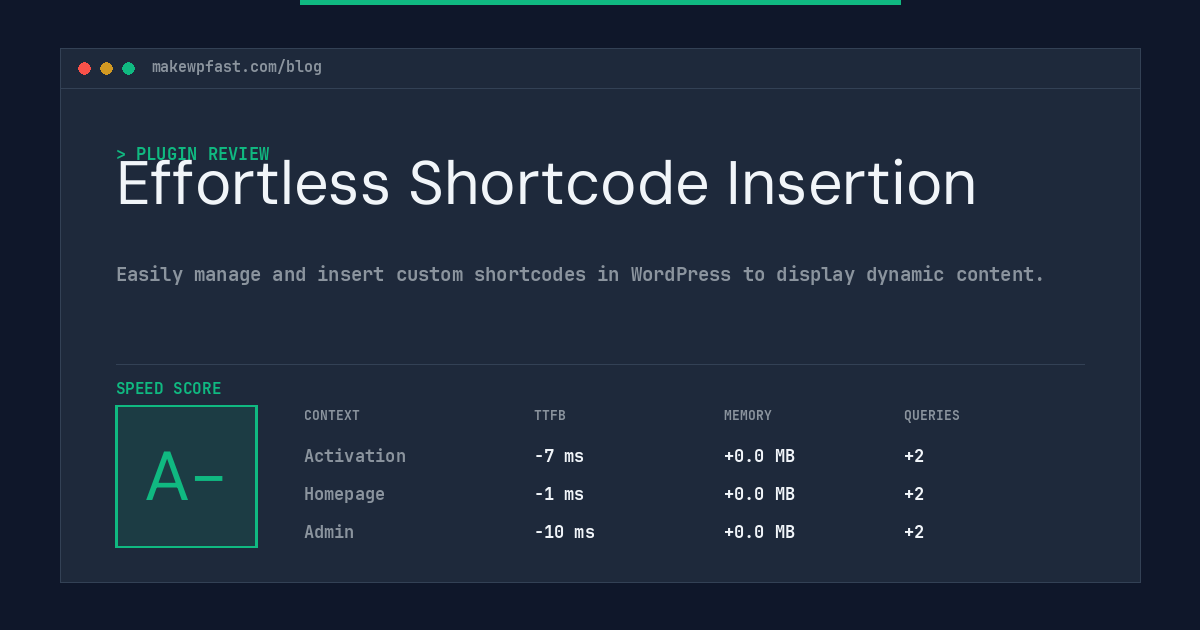The height and width of the screenshot is (630, 1200).
Task: Select the Admin row label
Action: (329, 532)
